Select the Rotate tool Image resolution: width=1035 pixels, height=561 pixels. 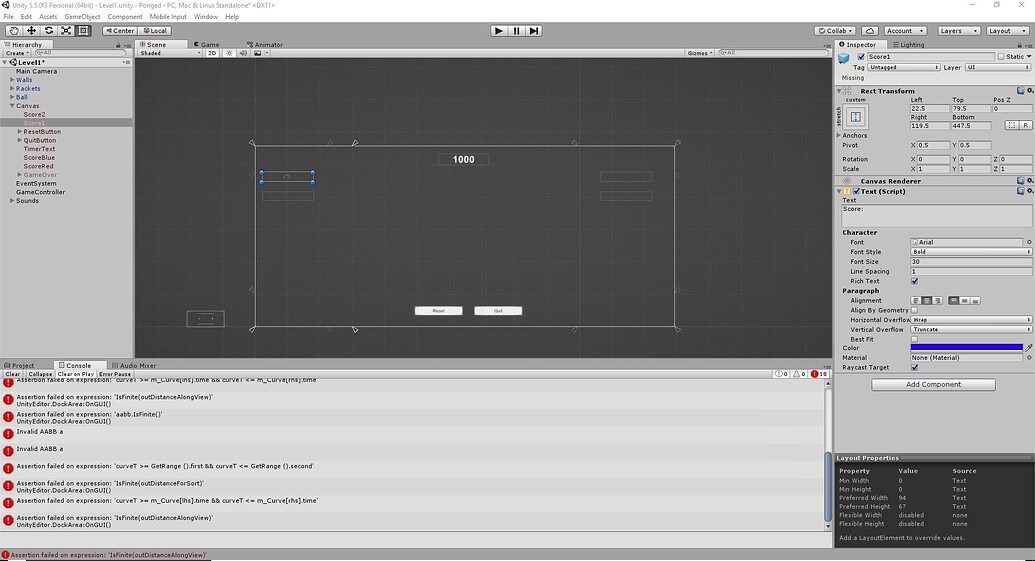click(49, 30)
